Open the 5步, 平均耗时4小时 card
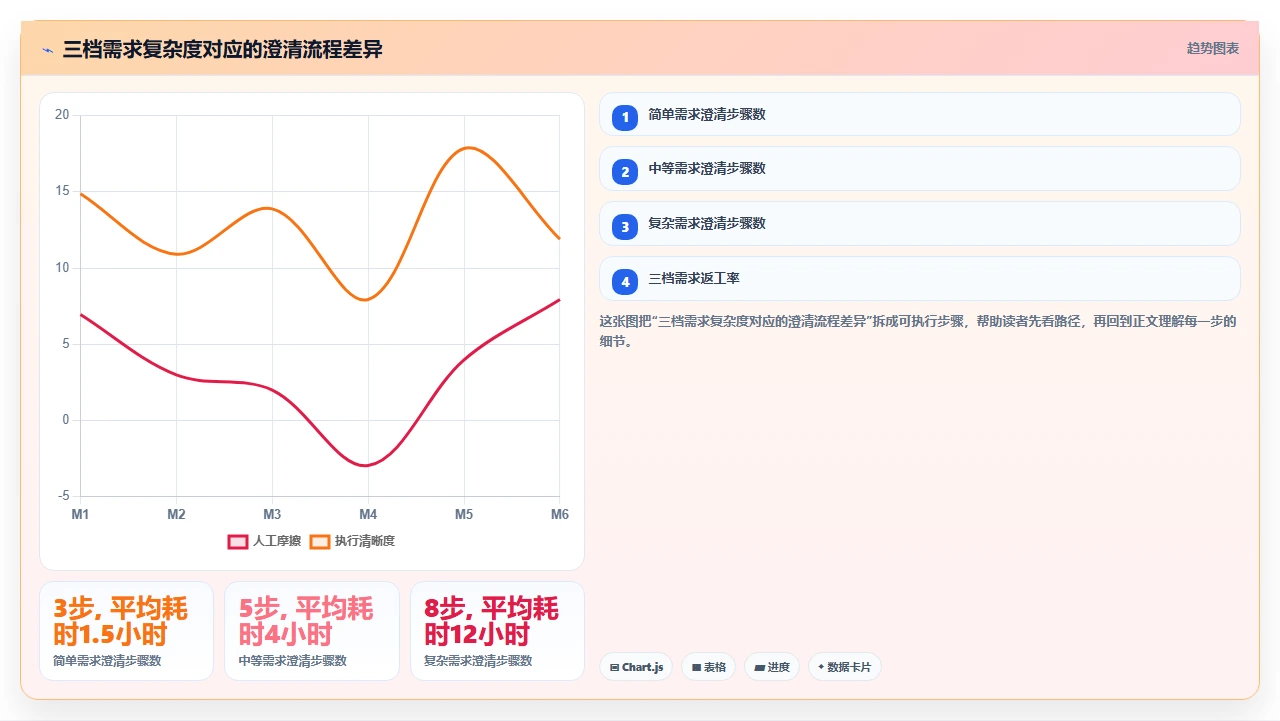This screenshot has width=1280, height=721. pyautogui.click(x=312, y=631)
